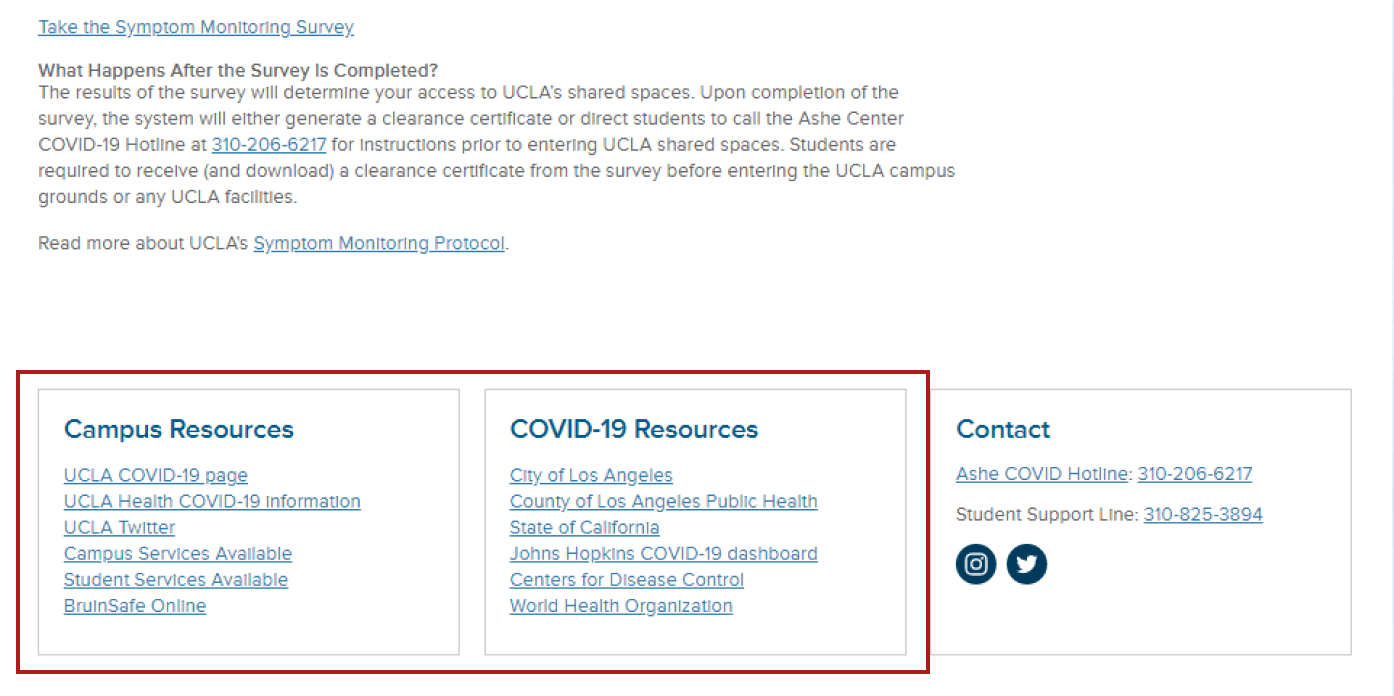Visit the Centers for Disease Control link

[627, 579]
